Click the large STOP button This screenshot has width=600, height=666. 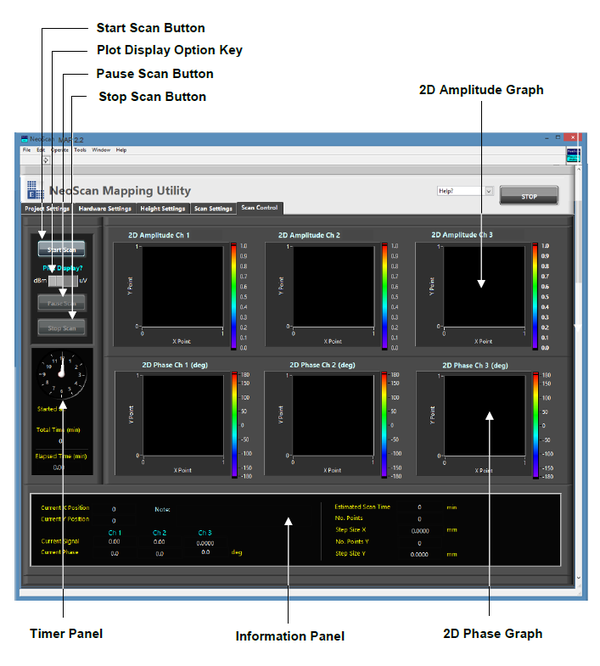(529, 196)
